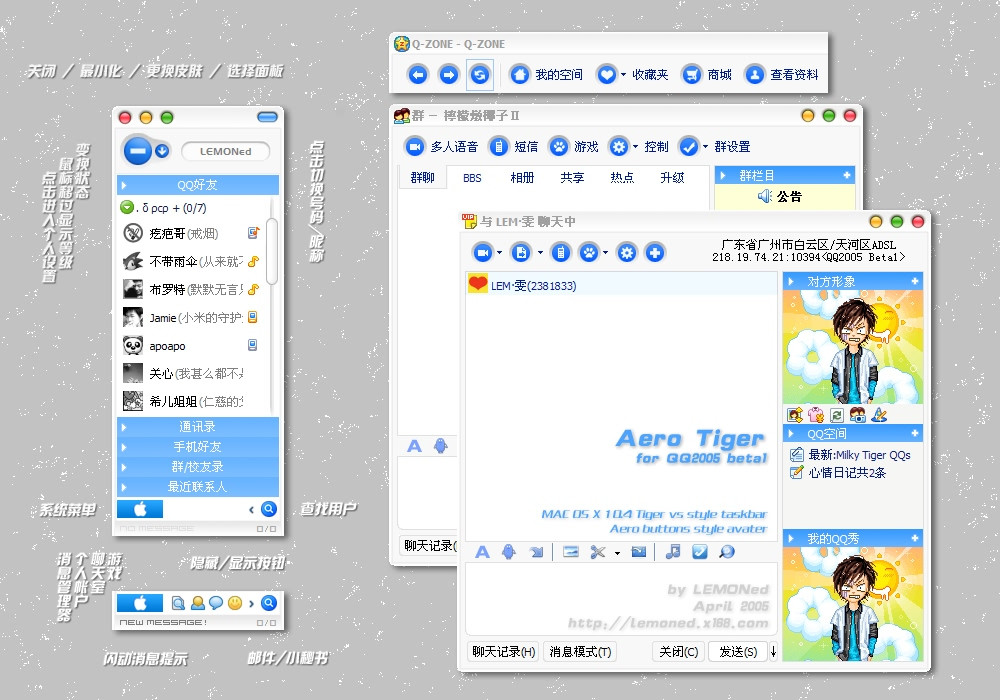Viewport: 1000px width, 700px height.
Task: Toggle buttons with right chevron in message strip
Action: tap(251, 602)
